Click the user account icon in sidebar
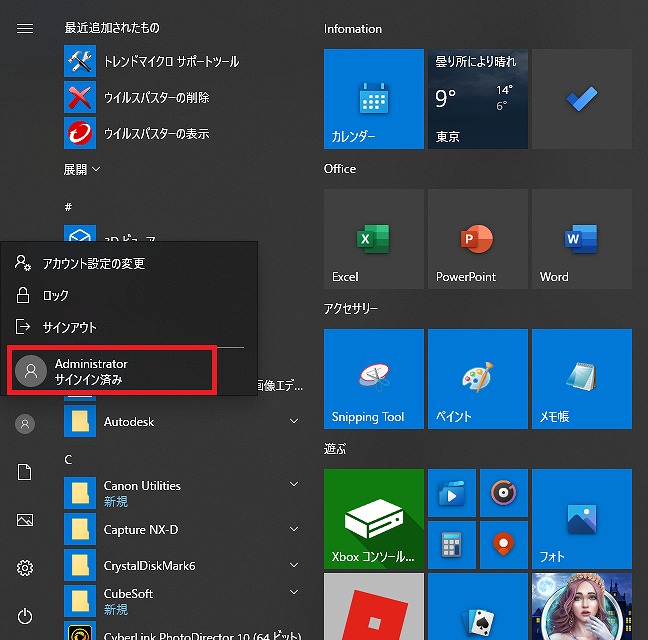Viewport: 648px width, 640px height. click(x=25, y=424)
